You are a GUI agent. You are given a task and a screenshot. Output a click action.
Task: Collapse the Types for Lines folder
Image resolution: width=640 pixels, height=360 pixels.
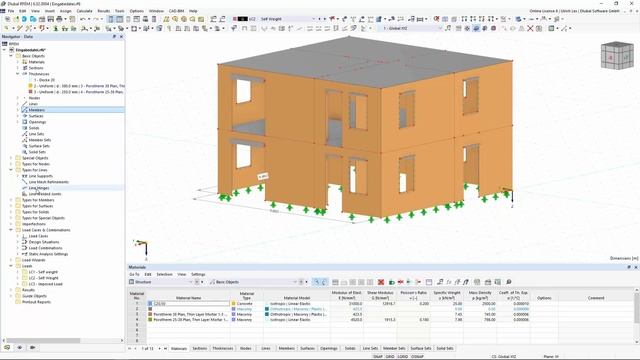point(11,170)
